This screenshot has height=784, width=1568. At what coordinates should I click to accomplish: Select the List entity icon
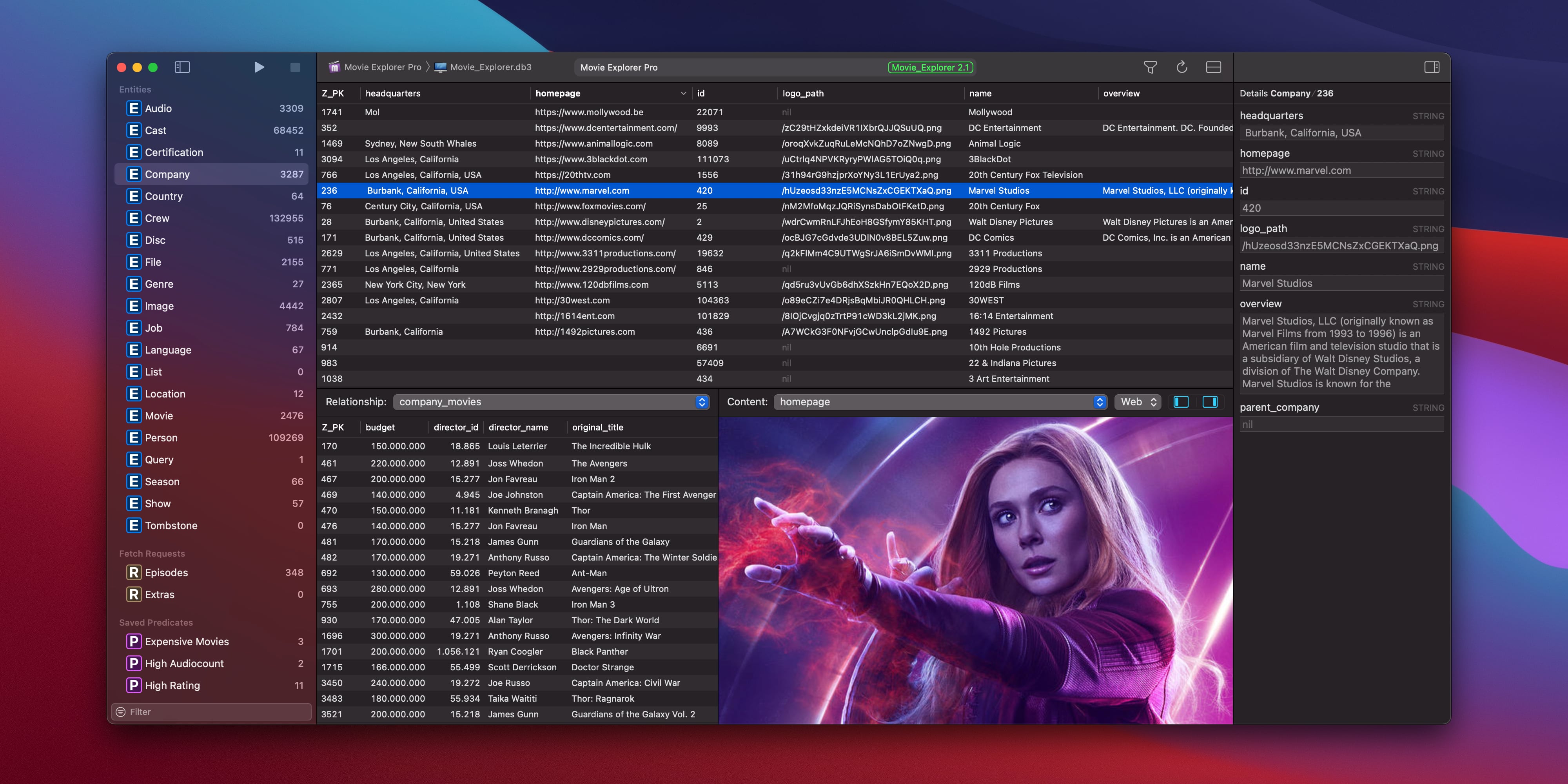pos(134,371)
